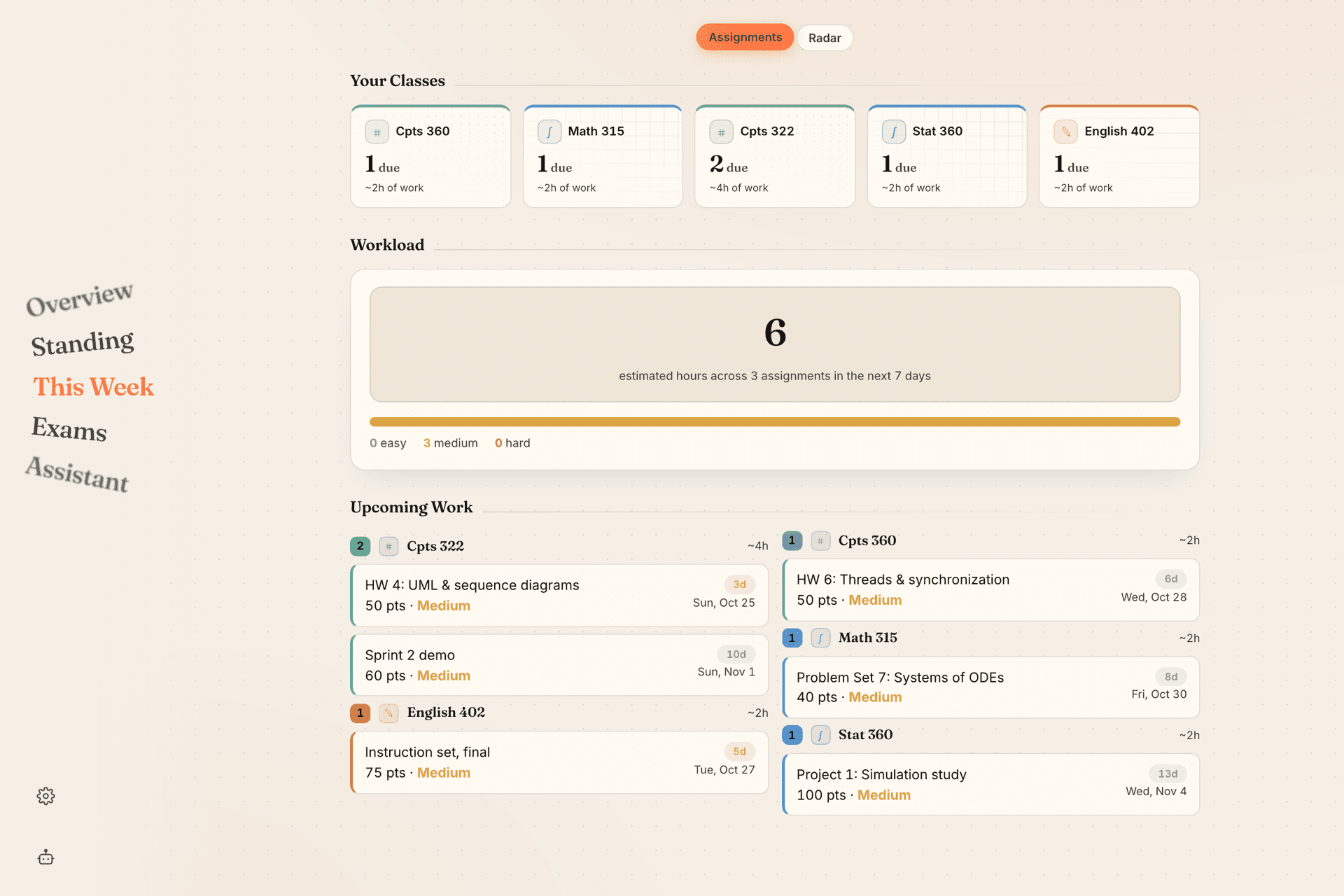
Task: Click hash icon beside Cpts 360 in Upcoming Work
Action: (820, 540)
